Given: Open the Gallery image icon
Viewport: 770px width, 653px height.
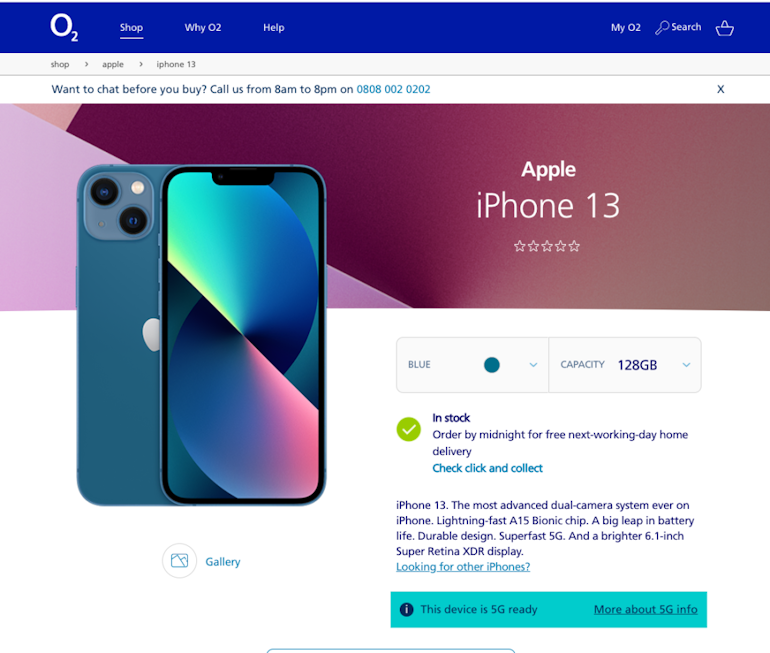Looking at the screenshot, I should click(x=179, y=561).
